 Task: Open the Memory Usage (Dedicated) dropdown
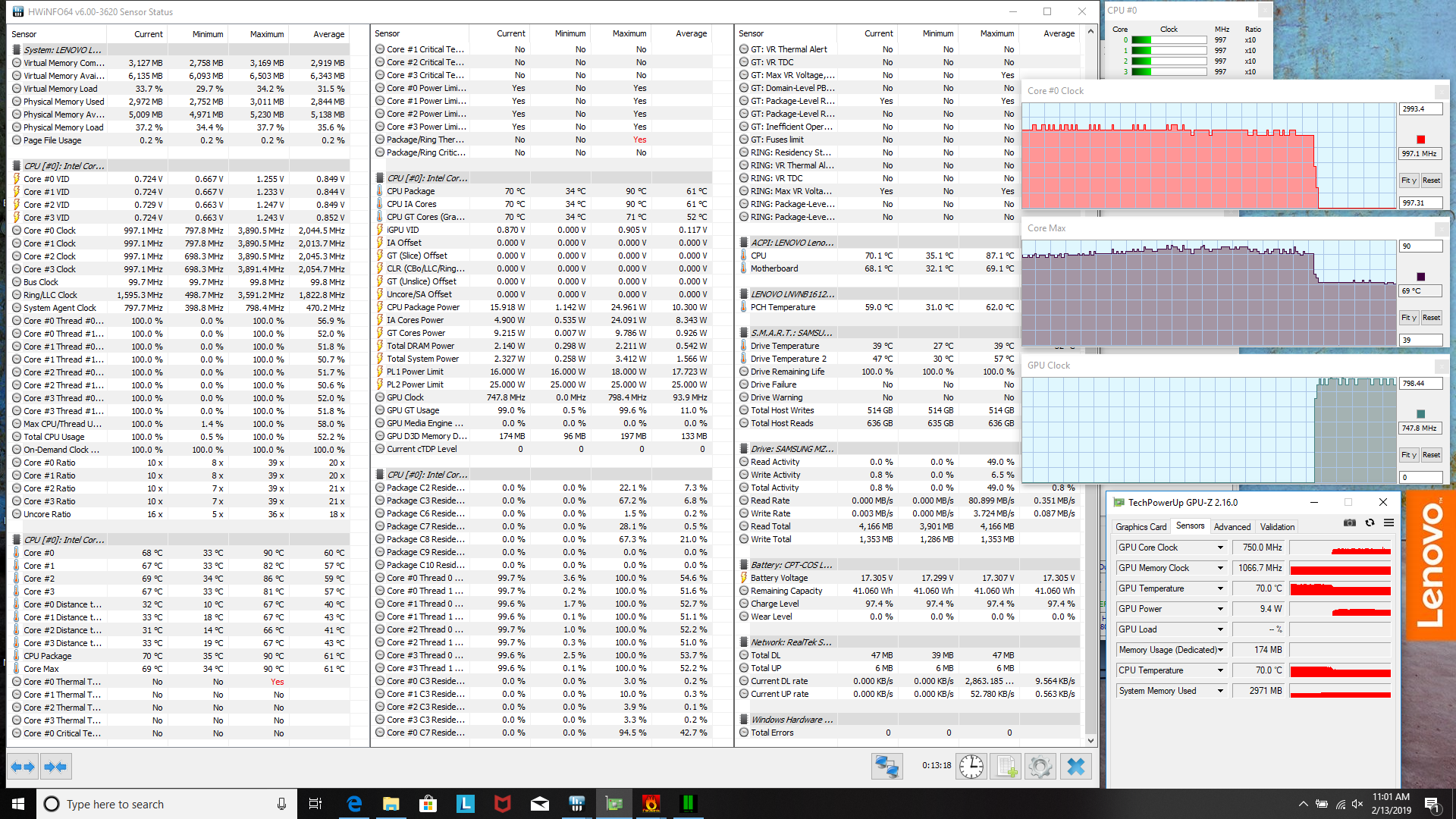(1220, 650)
